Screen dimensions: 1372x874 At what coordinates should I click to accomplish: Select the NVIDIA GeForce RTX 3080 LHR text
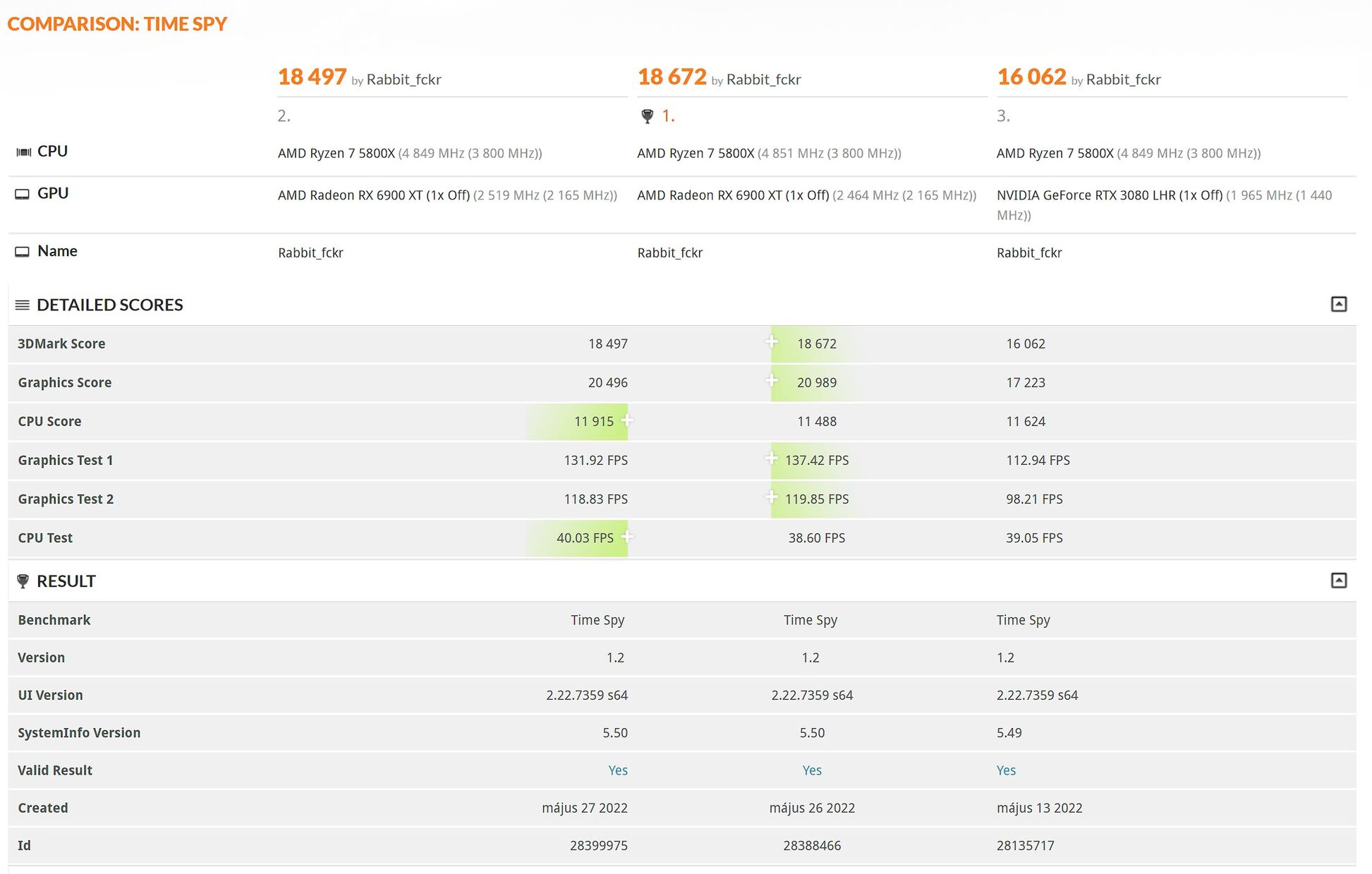[1109, 195]
